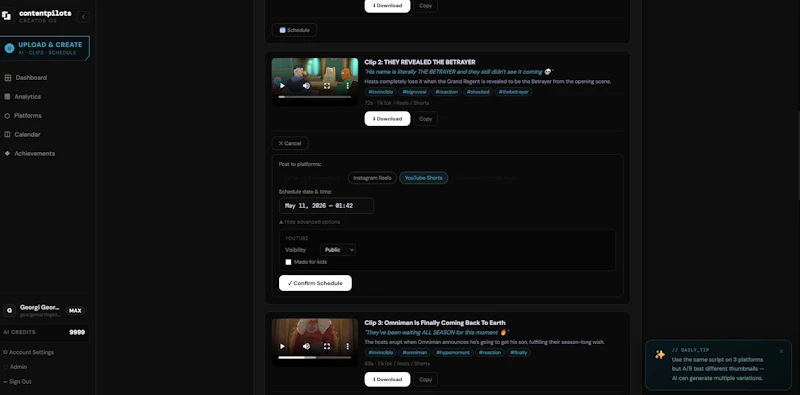800x395 pixels.
Task: Click the Calendar sidebar icon
Action: [7, 135]
